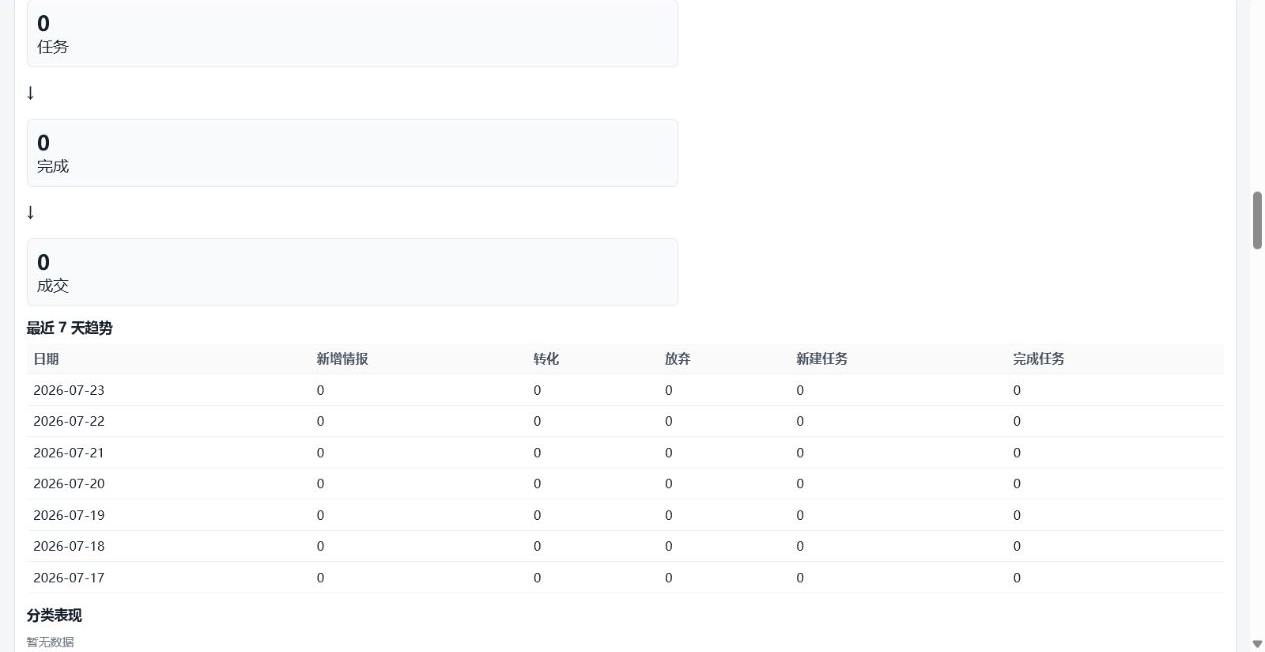Screen dimensions: 1265x652
Task: Click the 日期 column header
Action: coord(46,359)
